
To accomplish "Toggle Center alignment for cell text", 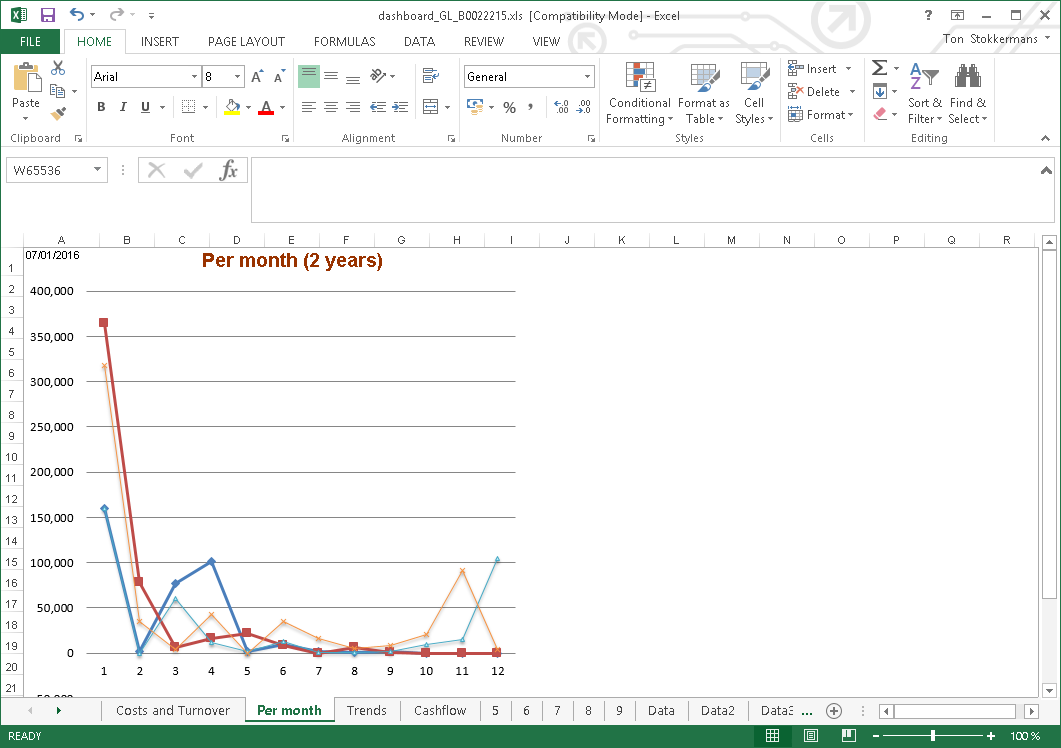I will 331,107.
